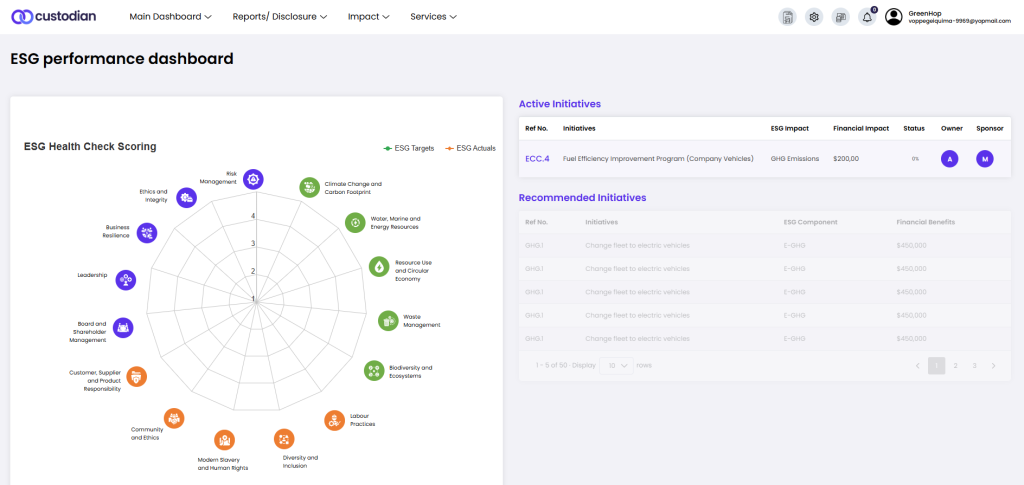
Task: Open the Reports/ Disclosure dropdown
Action: 279,17
